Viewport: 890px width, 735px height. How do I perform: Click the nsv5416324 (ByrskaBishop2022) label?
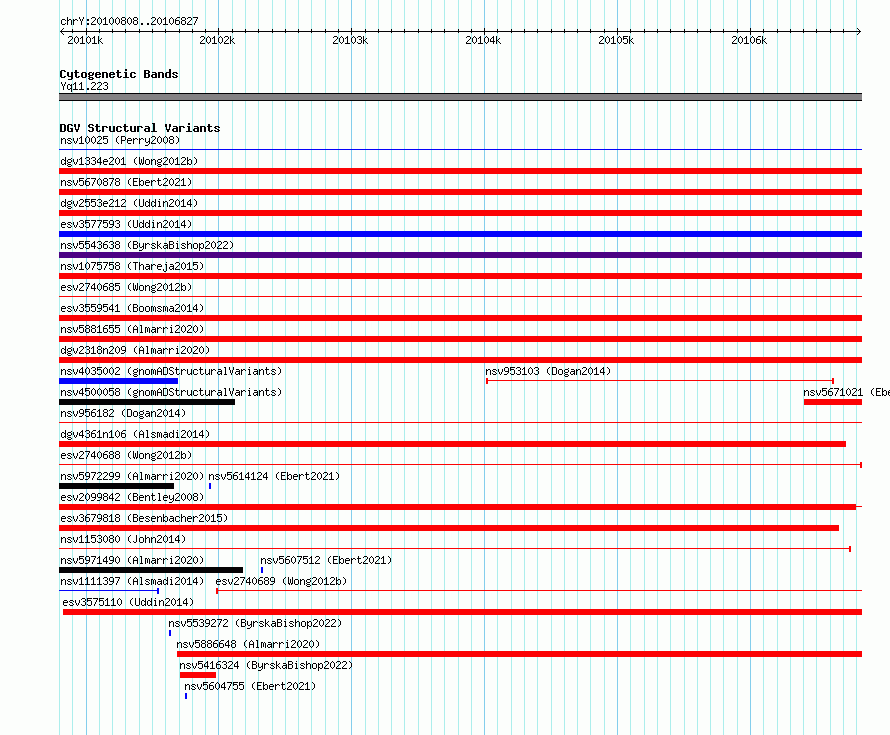pos(266,665)
